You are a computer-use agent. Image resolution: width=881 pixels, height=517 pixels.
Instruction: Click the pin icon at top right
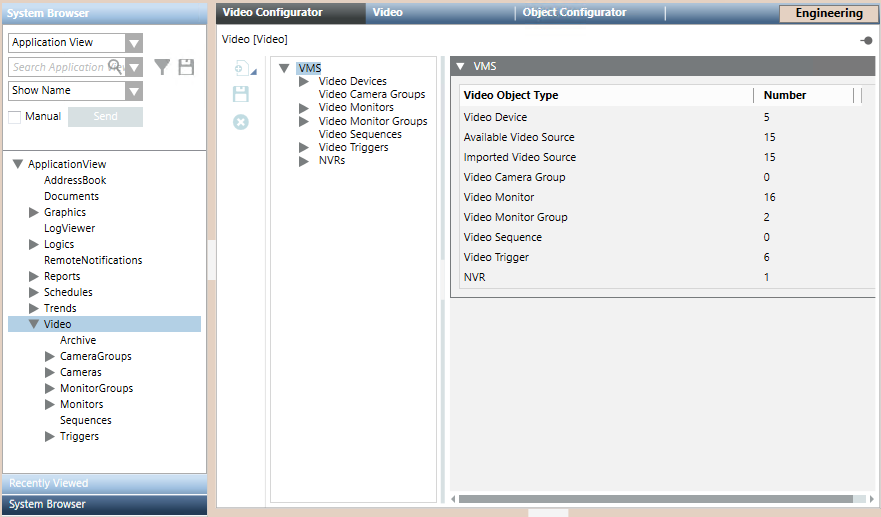tap(865, 40)
